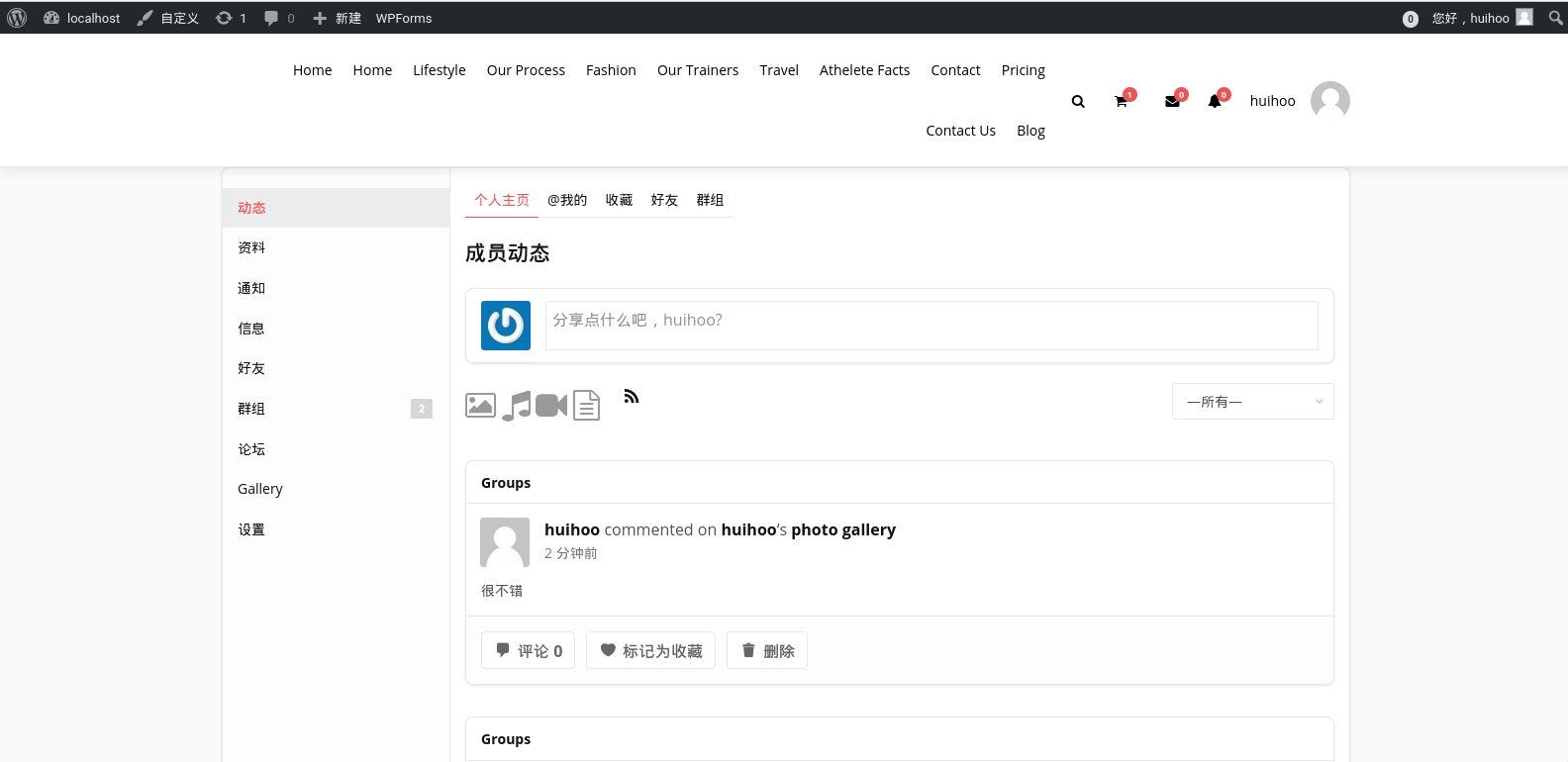Click the photo upload icon
The image size is (1568, 762).
click(480, 405)
